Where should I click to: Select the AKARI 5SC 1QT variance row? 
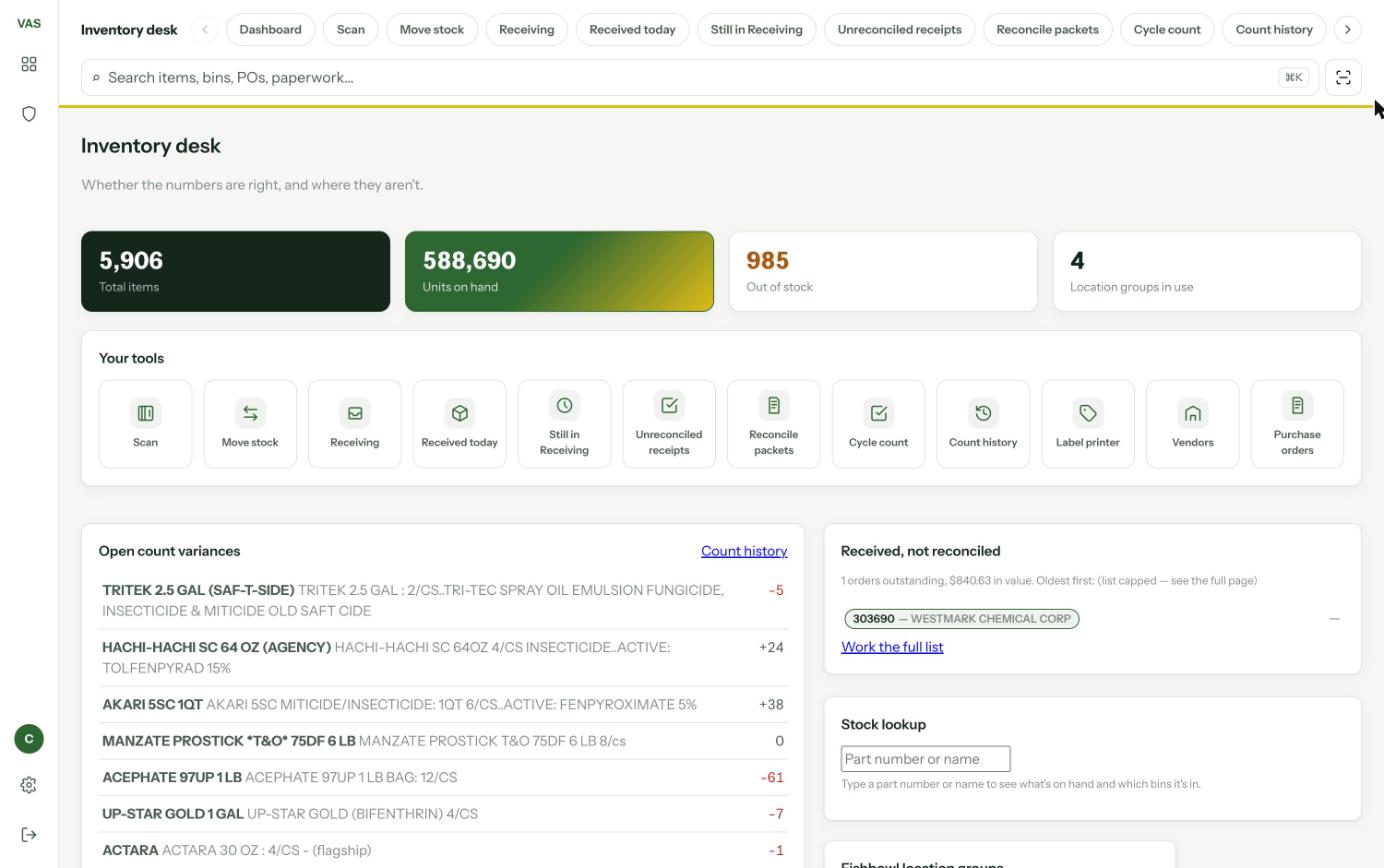point(444,704)
